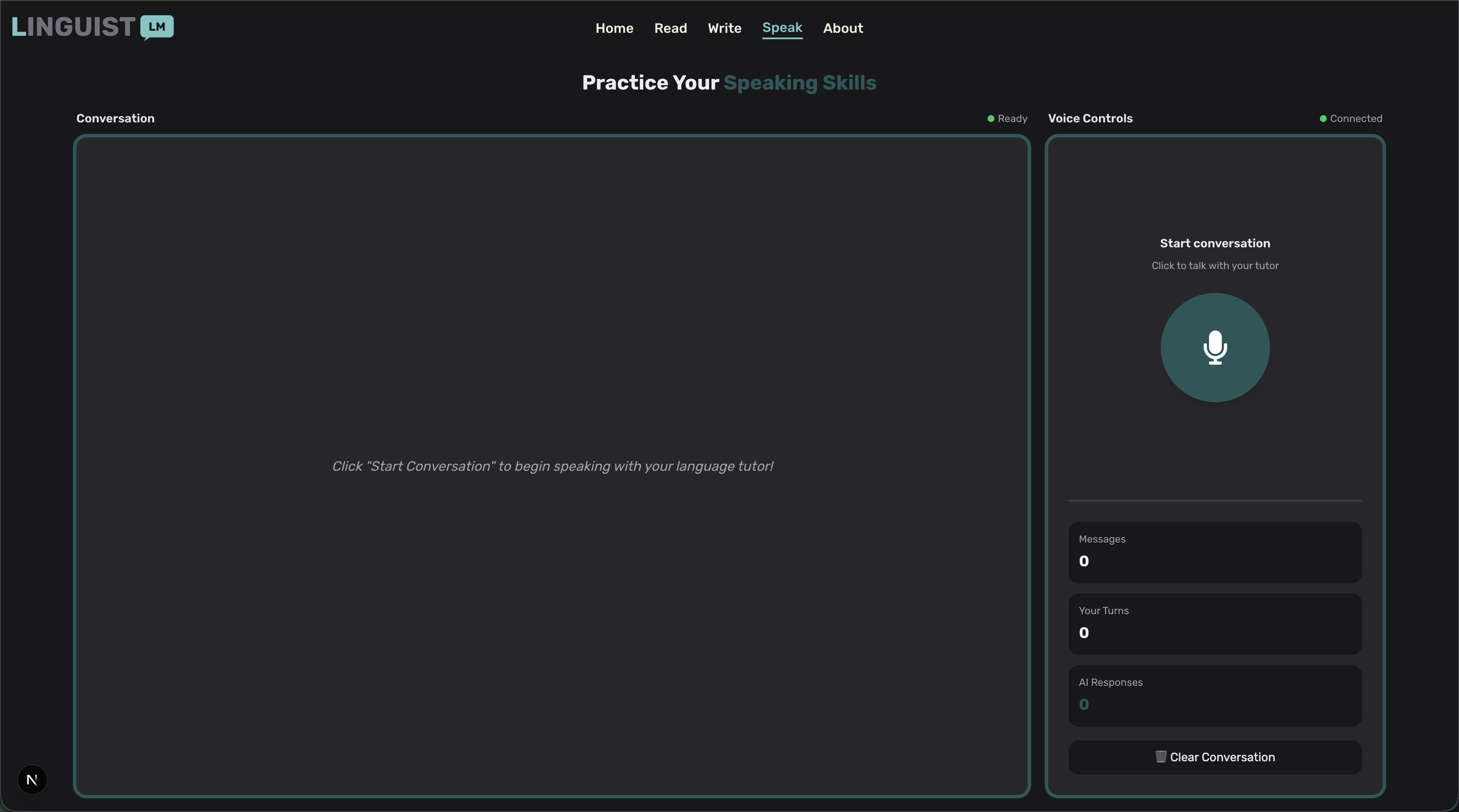The width and height of the screenshot is (1459, 812).
Task: Click the trash icon on Clear Conversation
Action: 1160,757
